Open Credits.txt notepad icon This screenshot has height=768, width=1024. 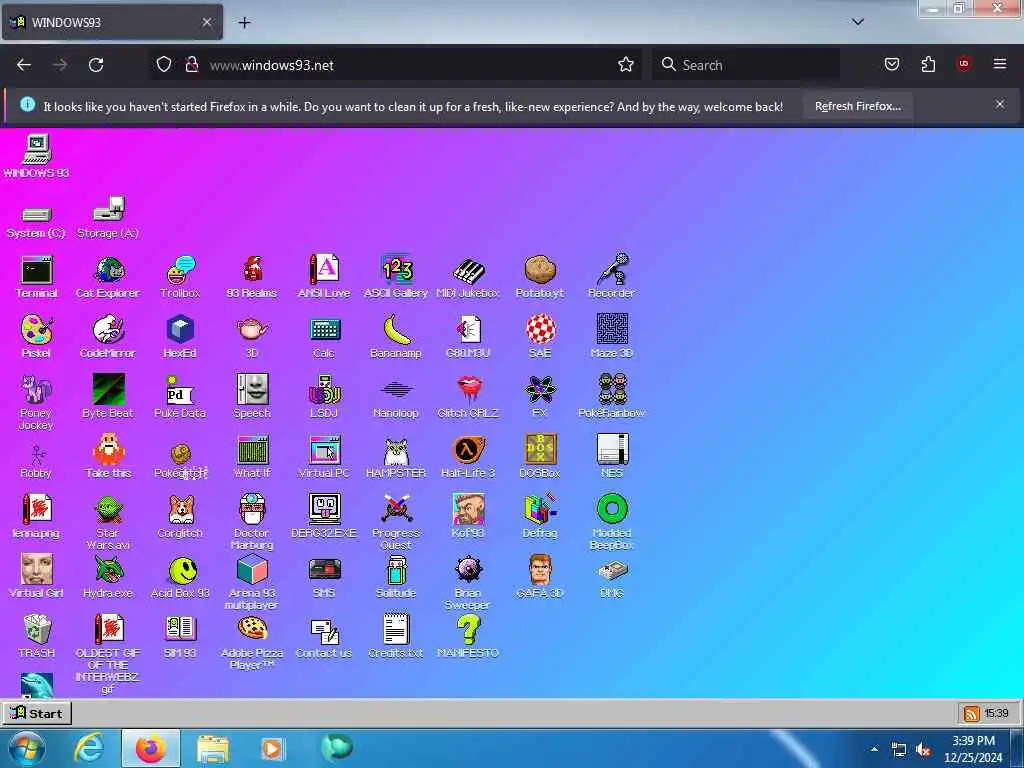pyautogui.click(x=396, y=636)
